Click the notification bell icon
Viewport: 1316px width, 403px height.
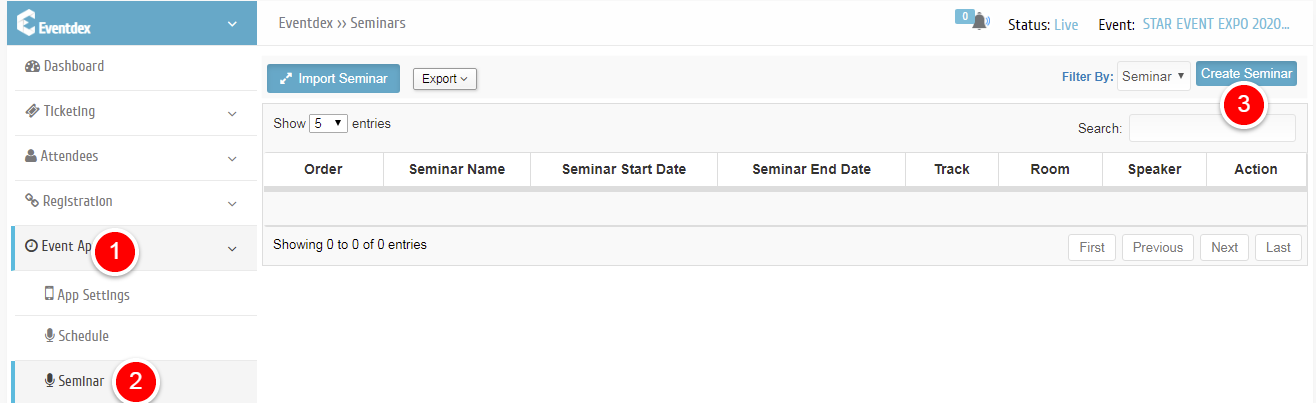pos(980,22)
